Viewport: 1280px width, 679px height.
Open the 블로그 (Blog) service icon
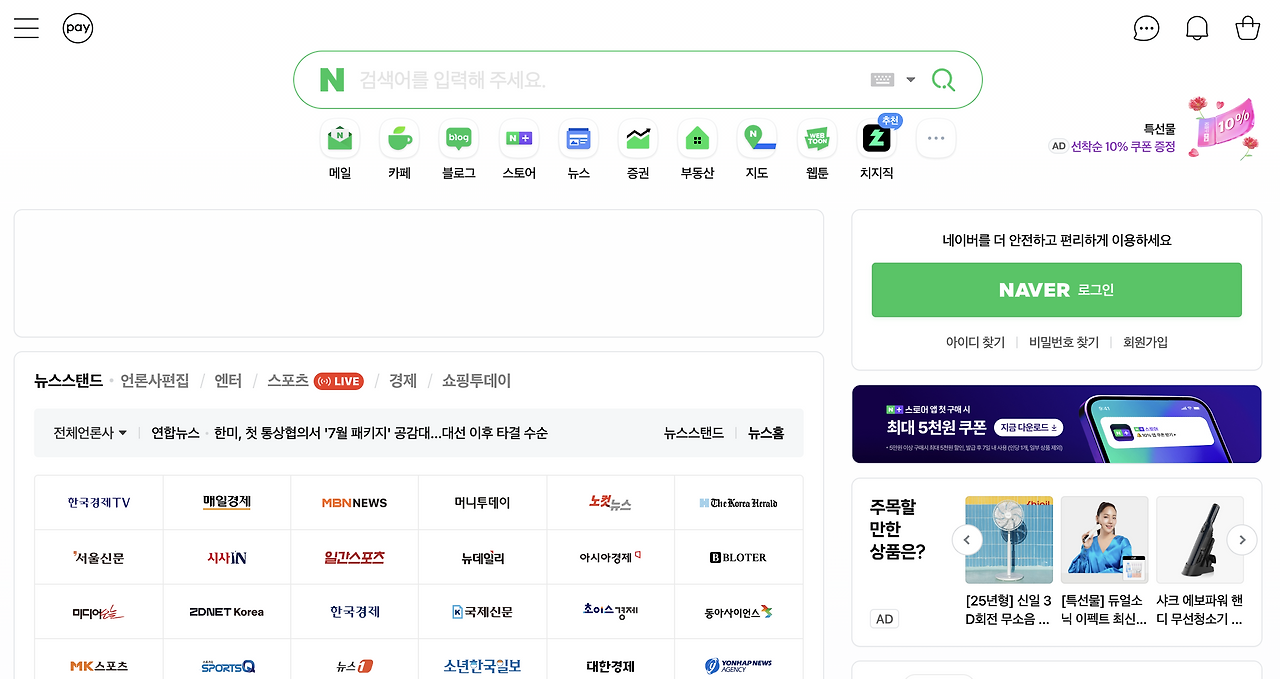(458, 138)
